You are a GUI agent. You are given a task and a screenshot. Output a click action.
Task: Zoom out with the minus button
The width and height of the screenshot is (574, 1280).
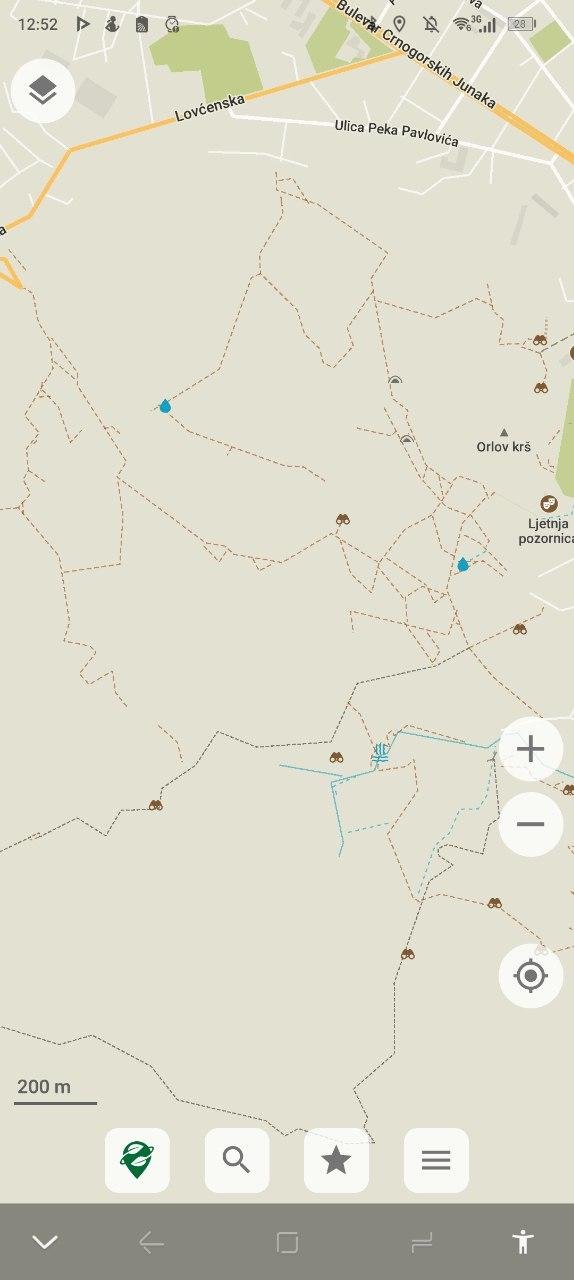(530, 824)
